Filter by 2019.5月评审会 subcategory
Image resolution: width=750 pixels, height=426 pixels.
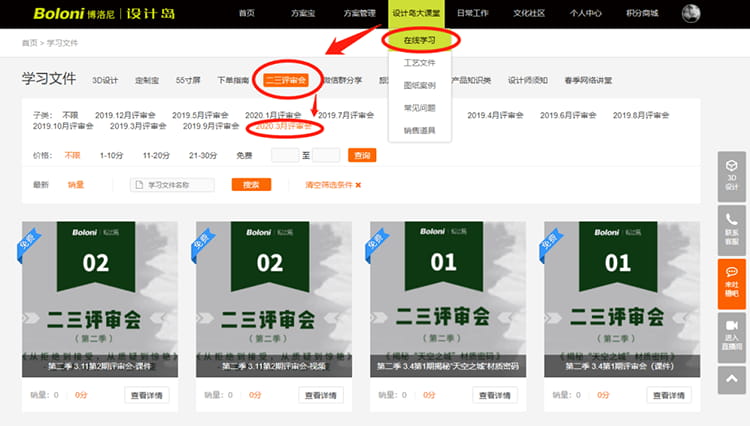pyautogui.click(x=200, y=115)
